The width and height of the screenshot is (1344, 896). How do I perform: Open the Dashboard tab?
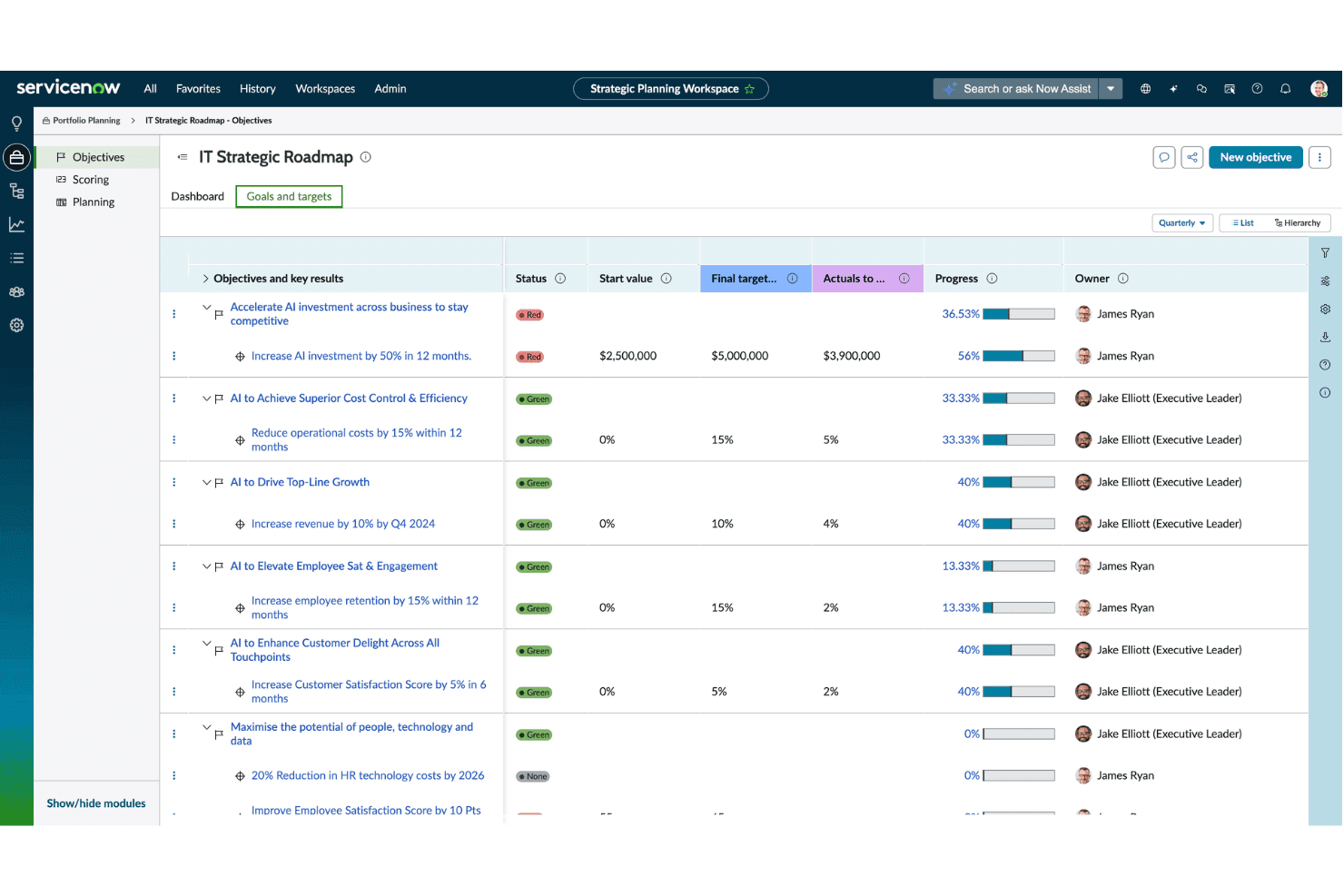[x=197, y=196]
